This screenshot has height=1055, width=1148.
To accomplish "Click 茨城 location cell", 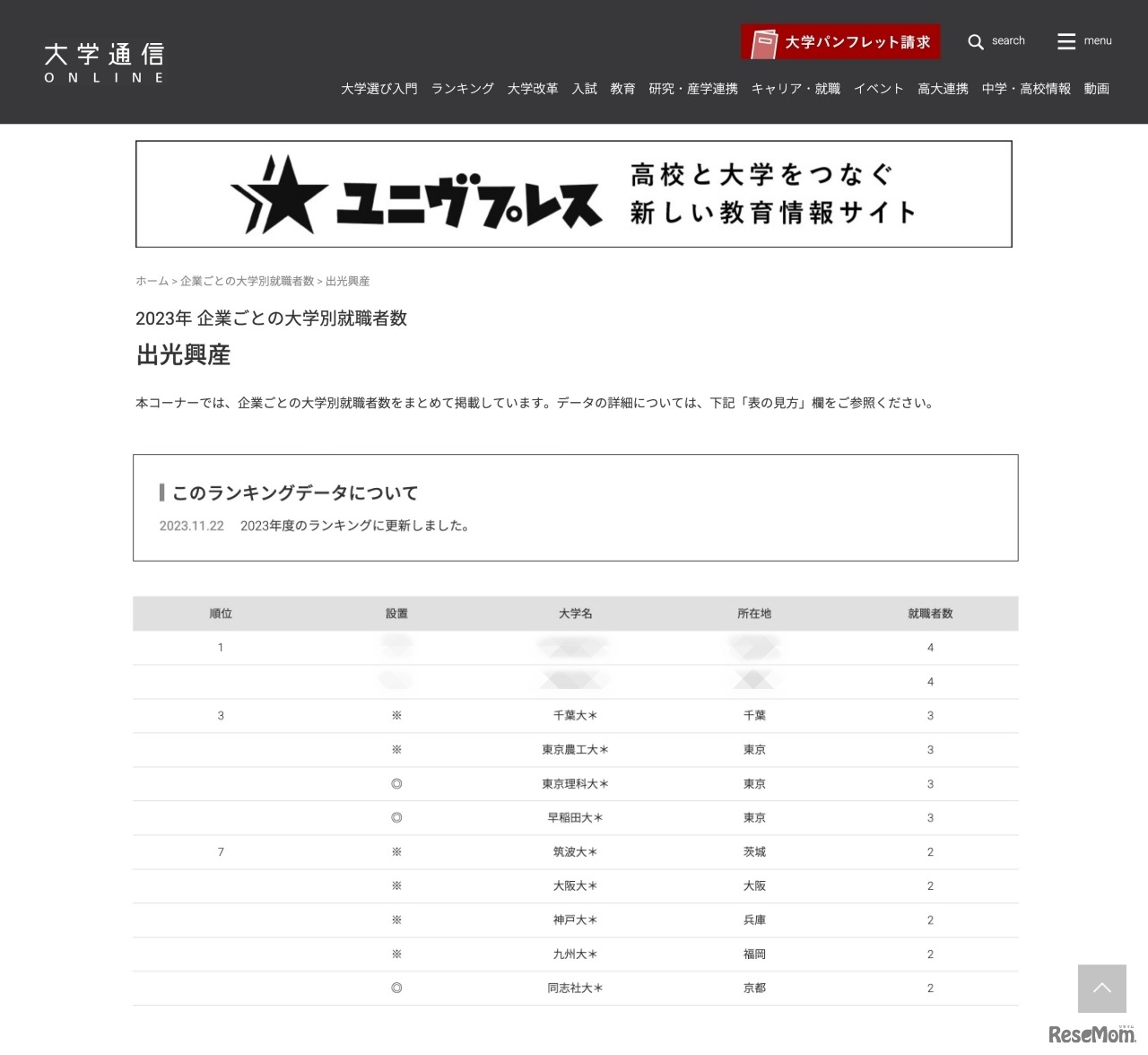I will click(x=754, y=852).
